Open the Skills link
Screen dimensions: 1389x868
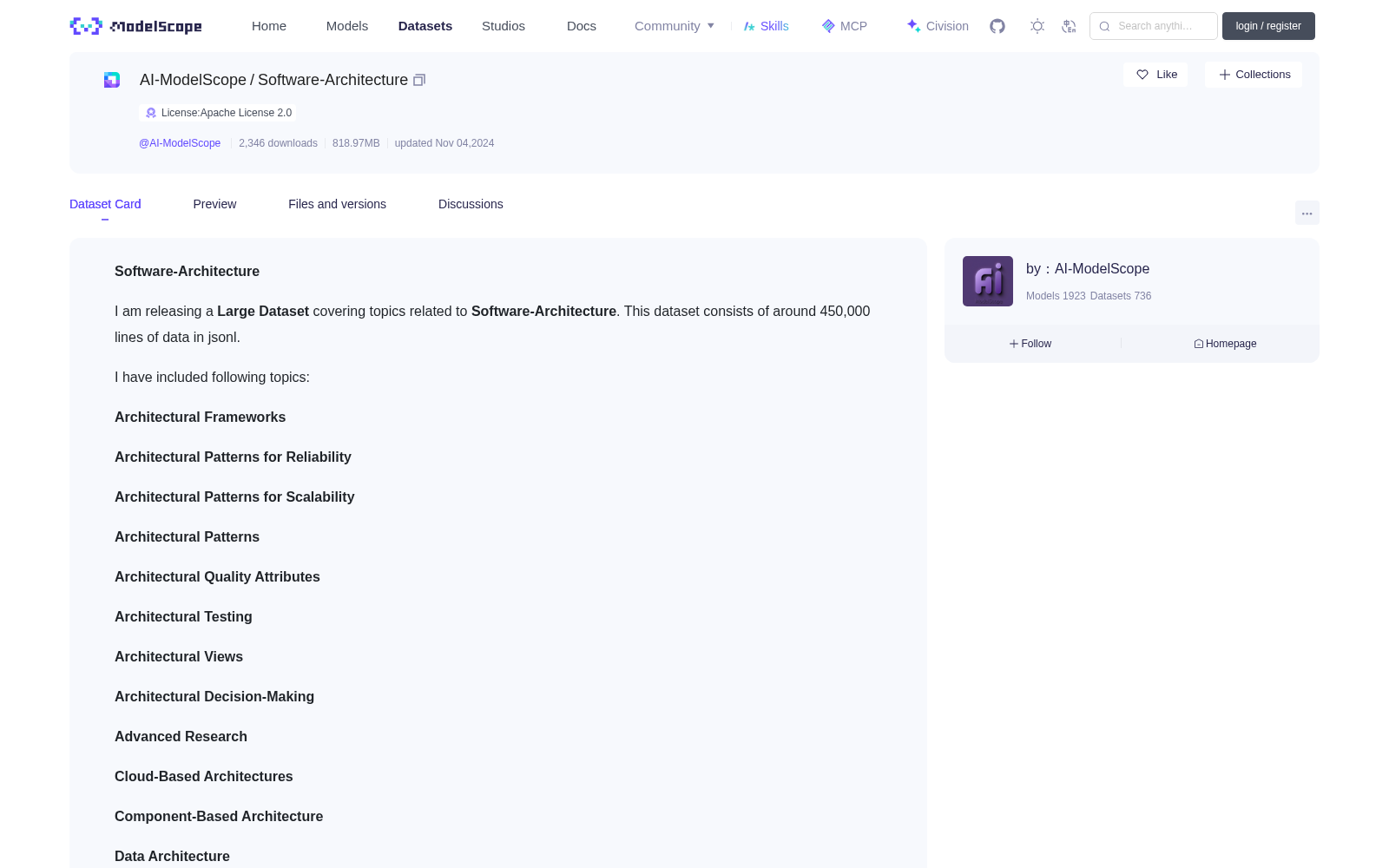click(x=774, y=26)
